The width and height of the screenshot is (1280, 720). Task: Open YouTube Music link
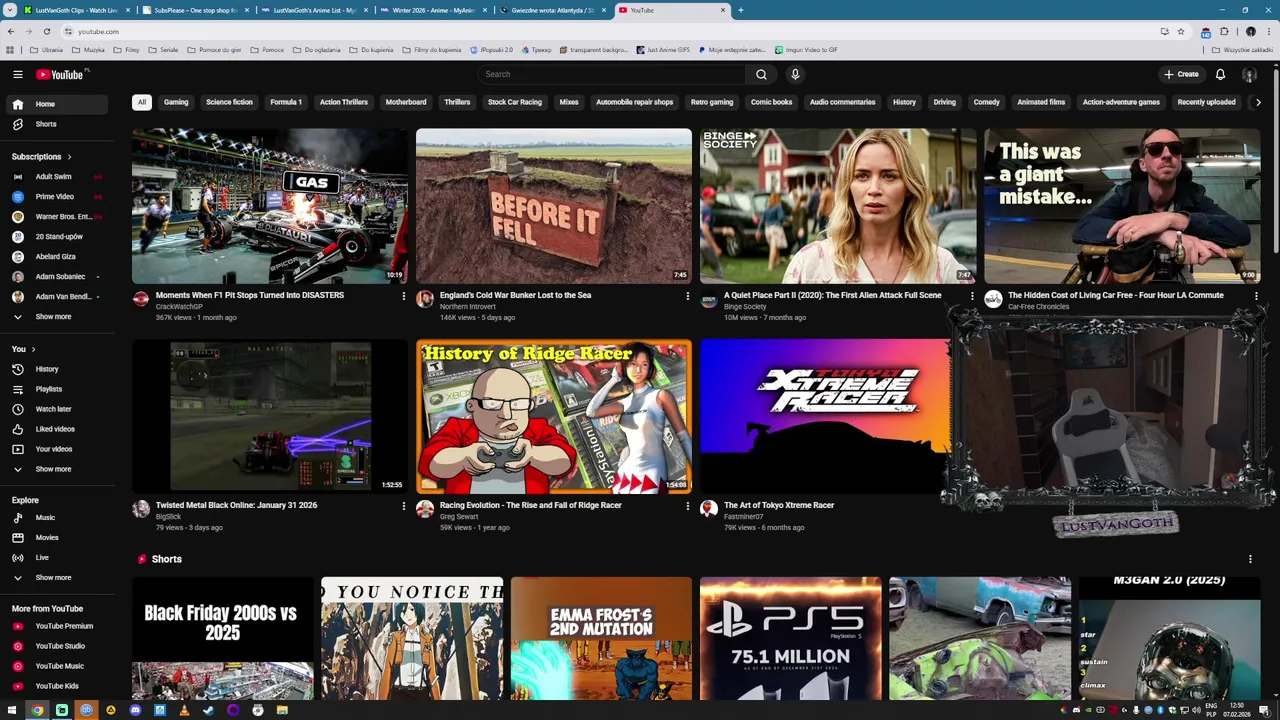pyautogui.click(x=58, y=666)
